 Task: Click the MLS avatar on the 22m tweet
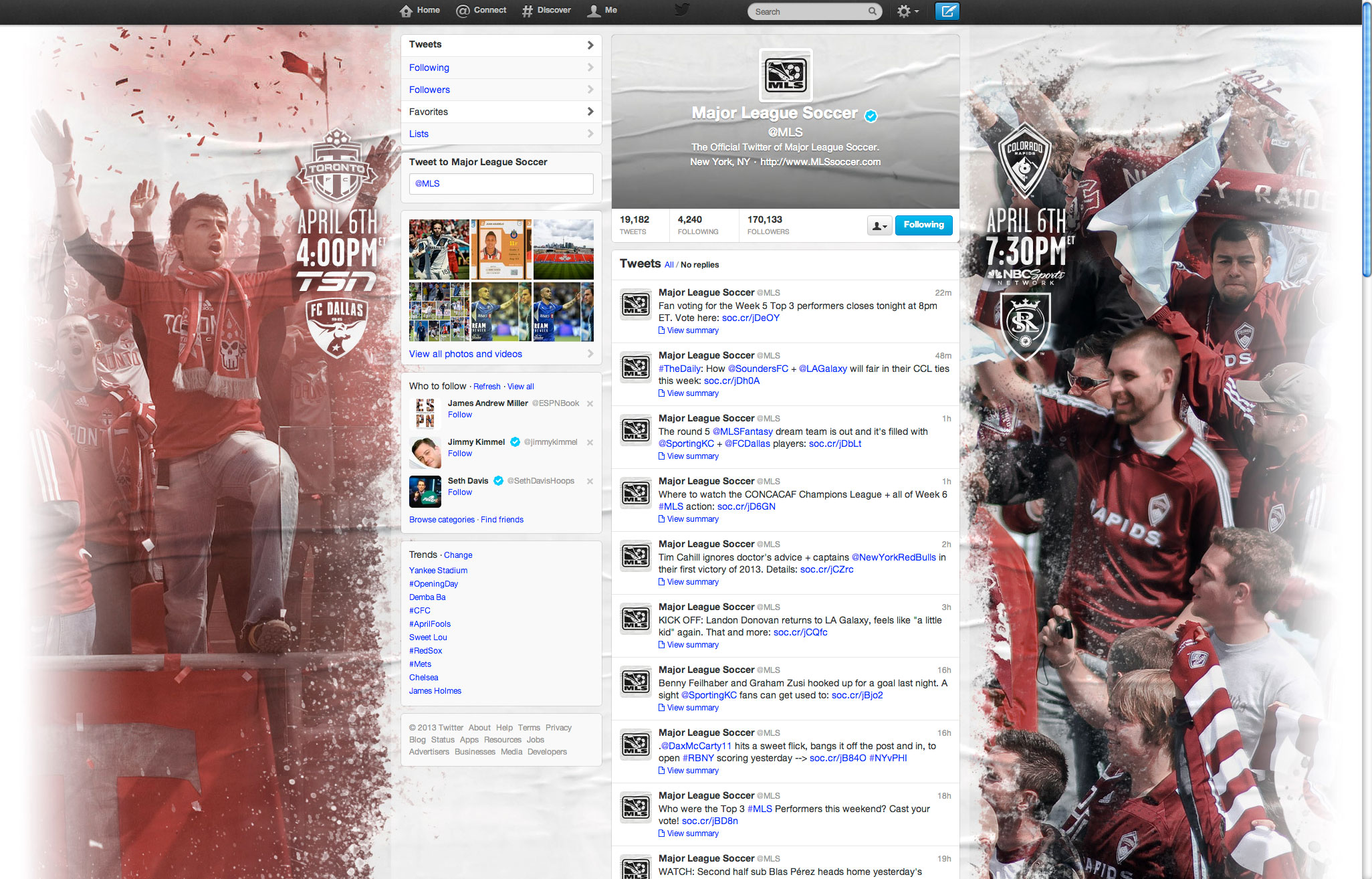(636, 304)
